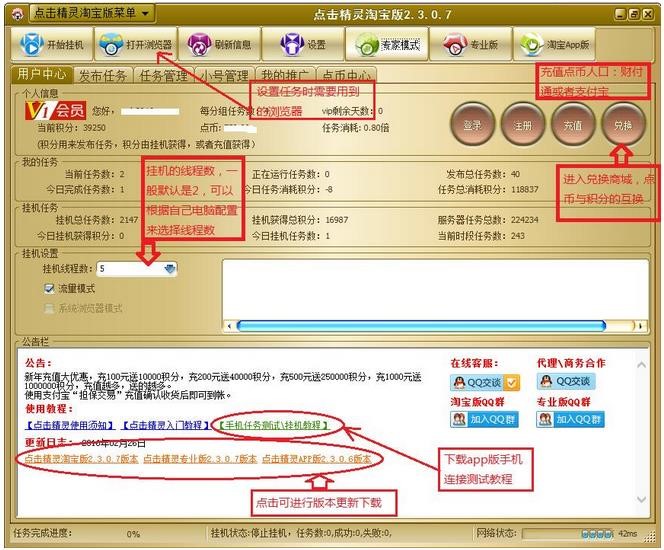Viewport: 664px width, 550px height.
Task: Click the log scrollbar right arrow
Action: [641, 326]
